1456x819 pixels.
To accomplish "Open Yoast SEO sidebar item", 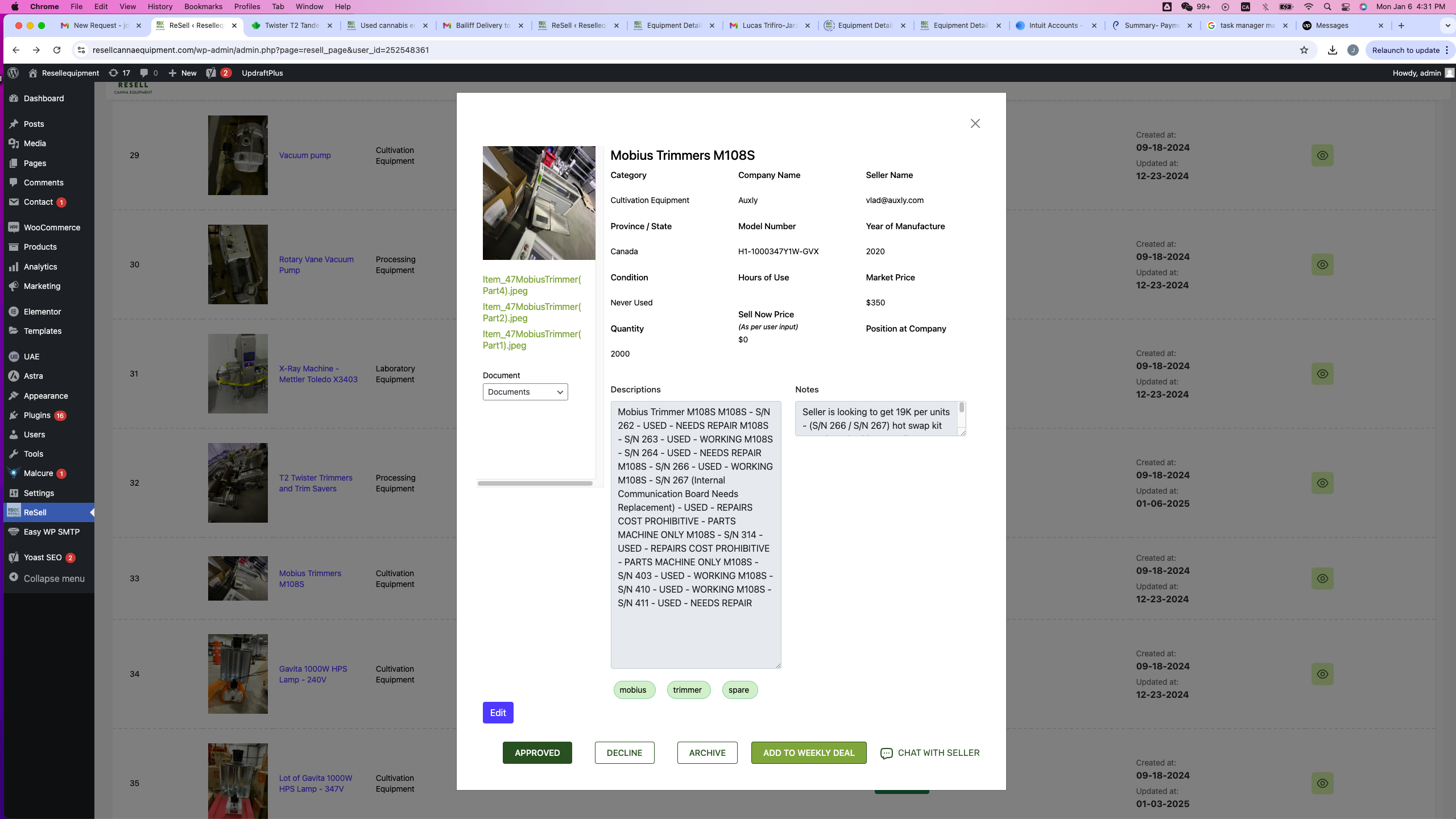I will click(x=43, y=557).
